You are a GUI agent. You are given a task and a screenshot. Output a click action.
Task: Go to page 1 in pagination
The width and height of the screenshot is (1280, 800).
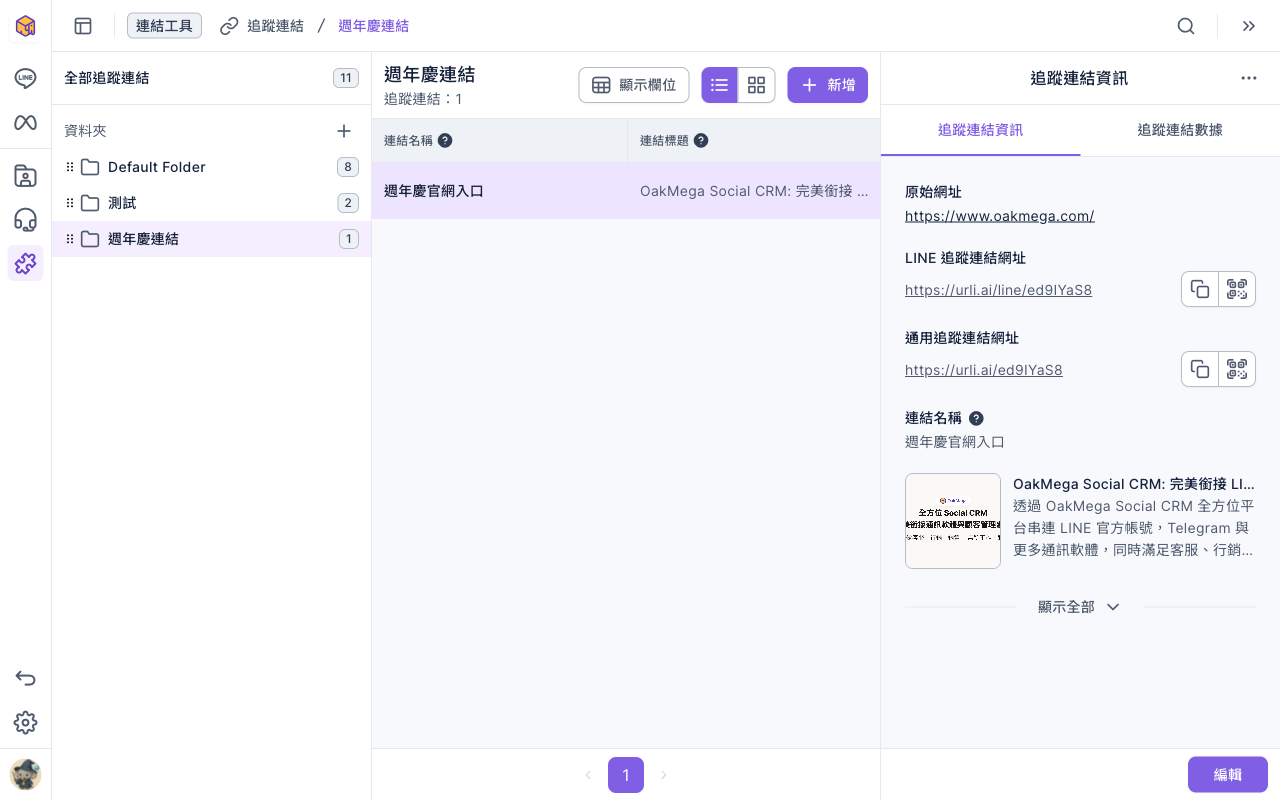coord(626,775)
